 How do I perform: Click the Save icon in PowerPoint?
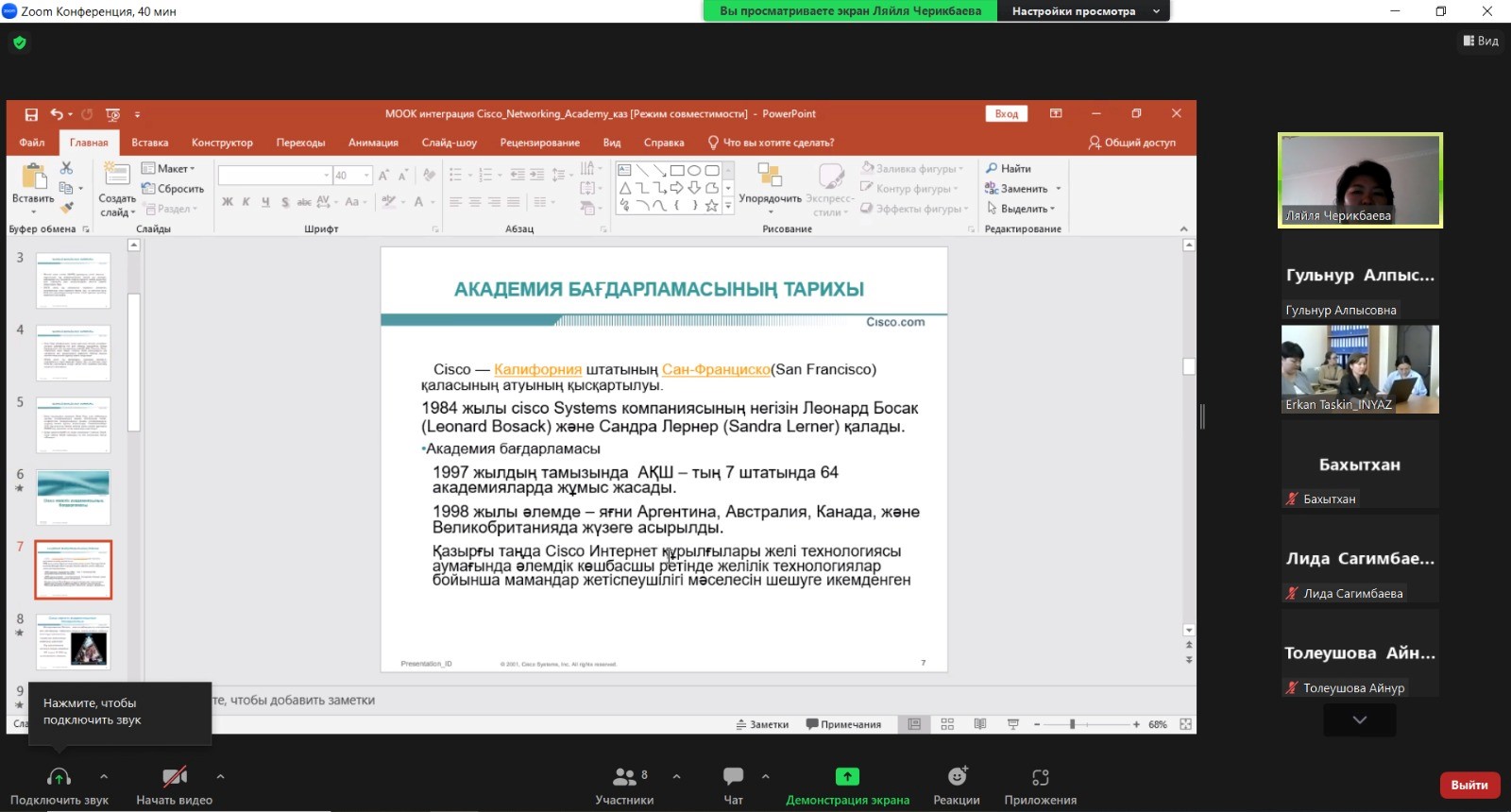pos(31,114)
